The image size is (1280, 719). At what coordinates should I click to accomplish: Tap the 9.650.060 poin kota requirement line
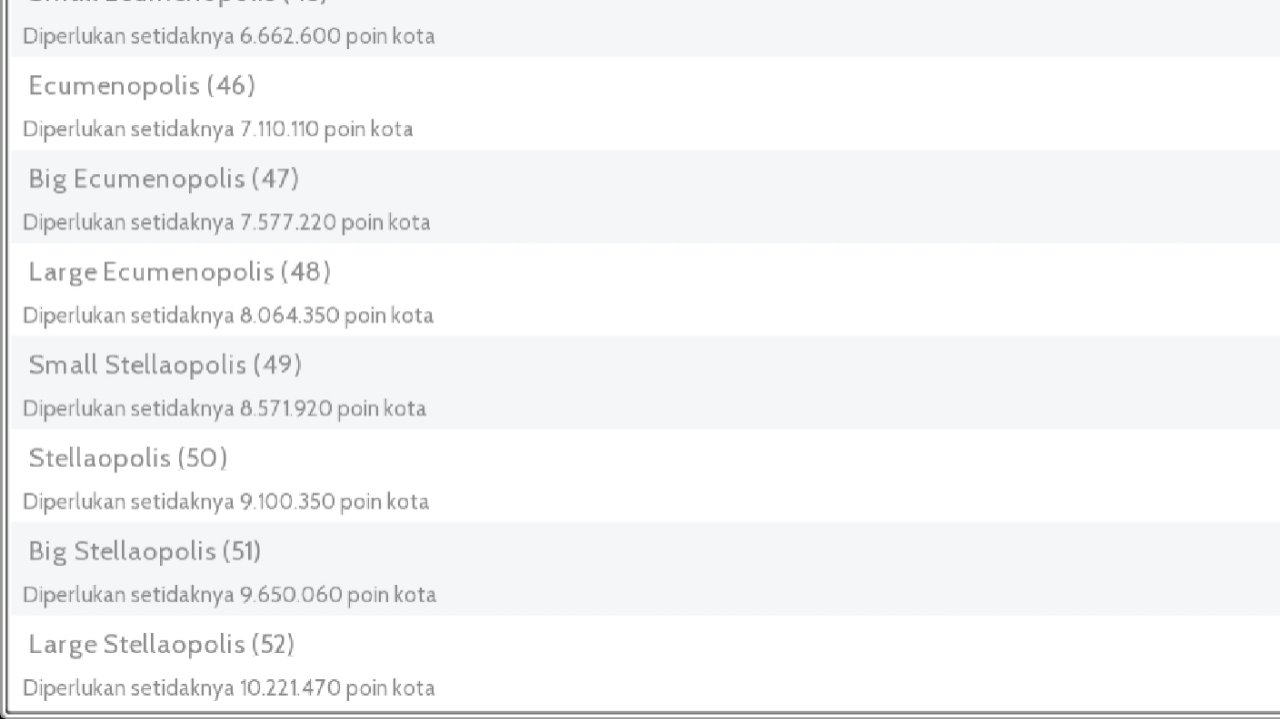[229, 595]
